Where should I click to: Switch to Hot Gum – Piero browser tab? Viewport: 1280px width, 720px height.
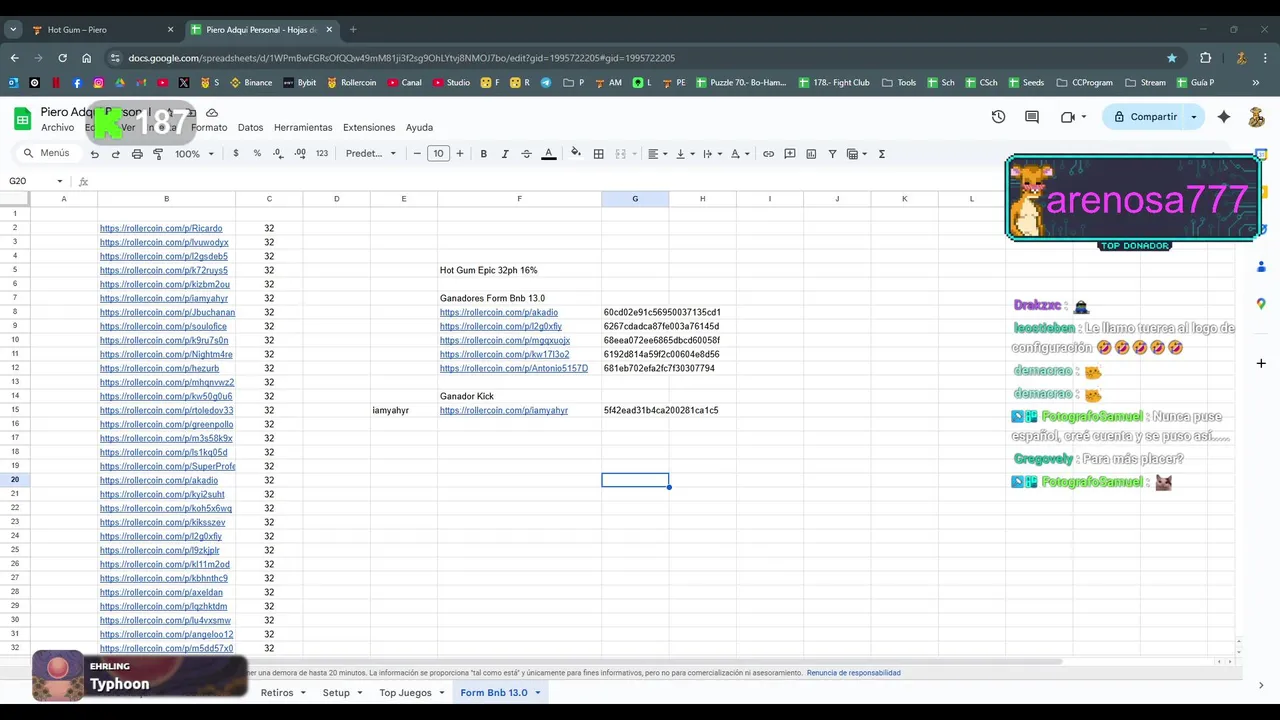click(100, 30)
